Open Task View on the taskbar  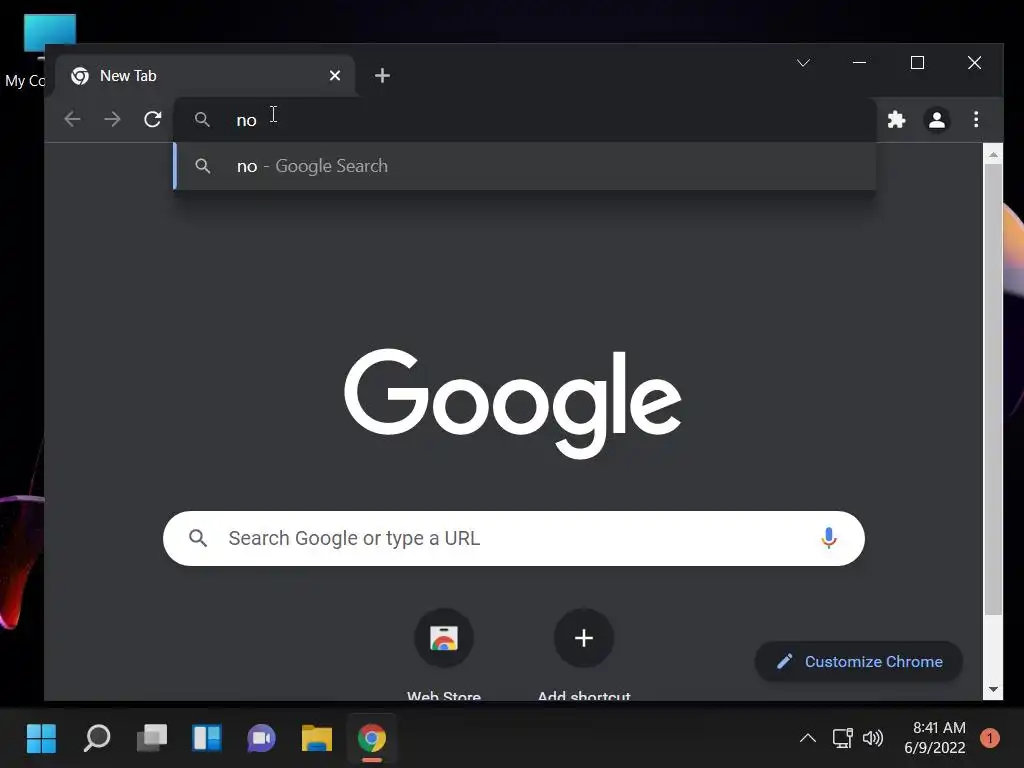pos(152,739)
